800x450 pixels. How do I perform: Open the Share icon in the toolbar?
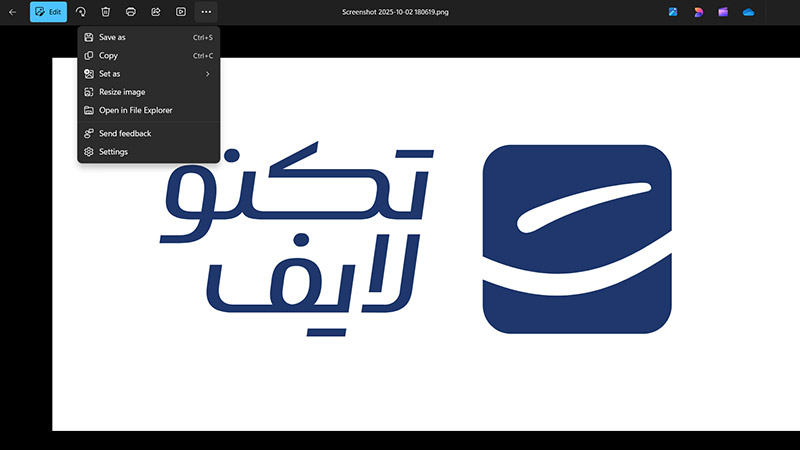pos(156,12)
